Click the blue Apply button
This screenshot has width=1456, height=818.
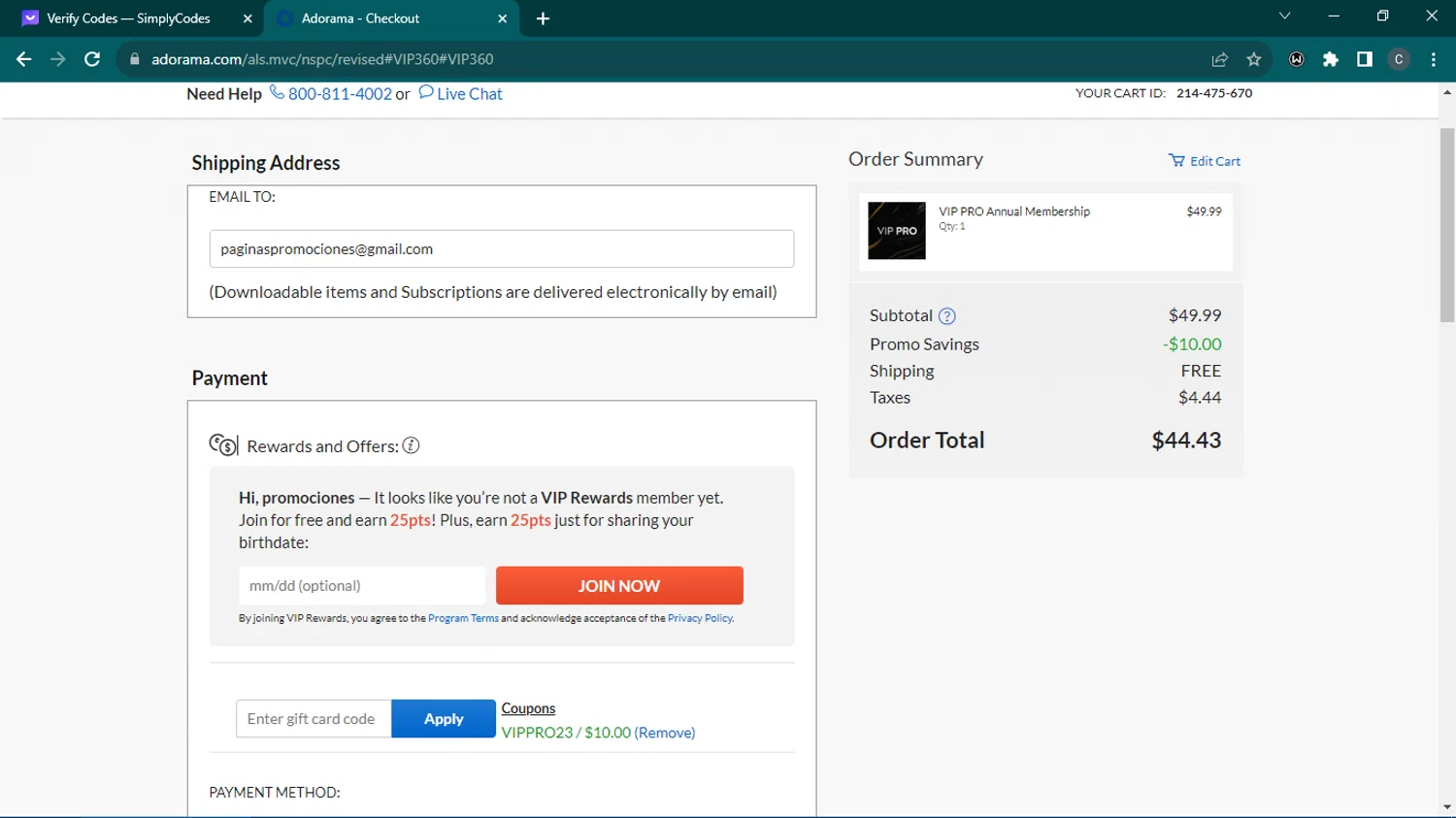pos(444,719)
